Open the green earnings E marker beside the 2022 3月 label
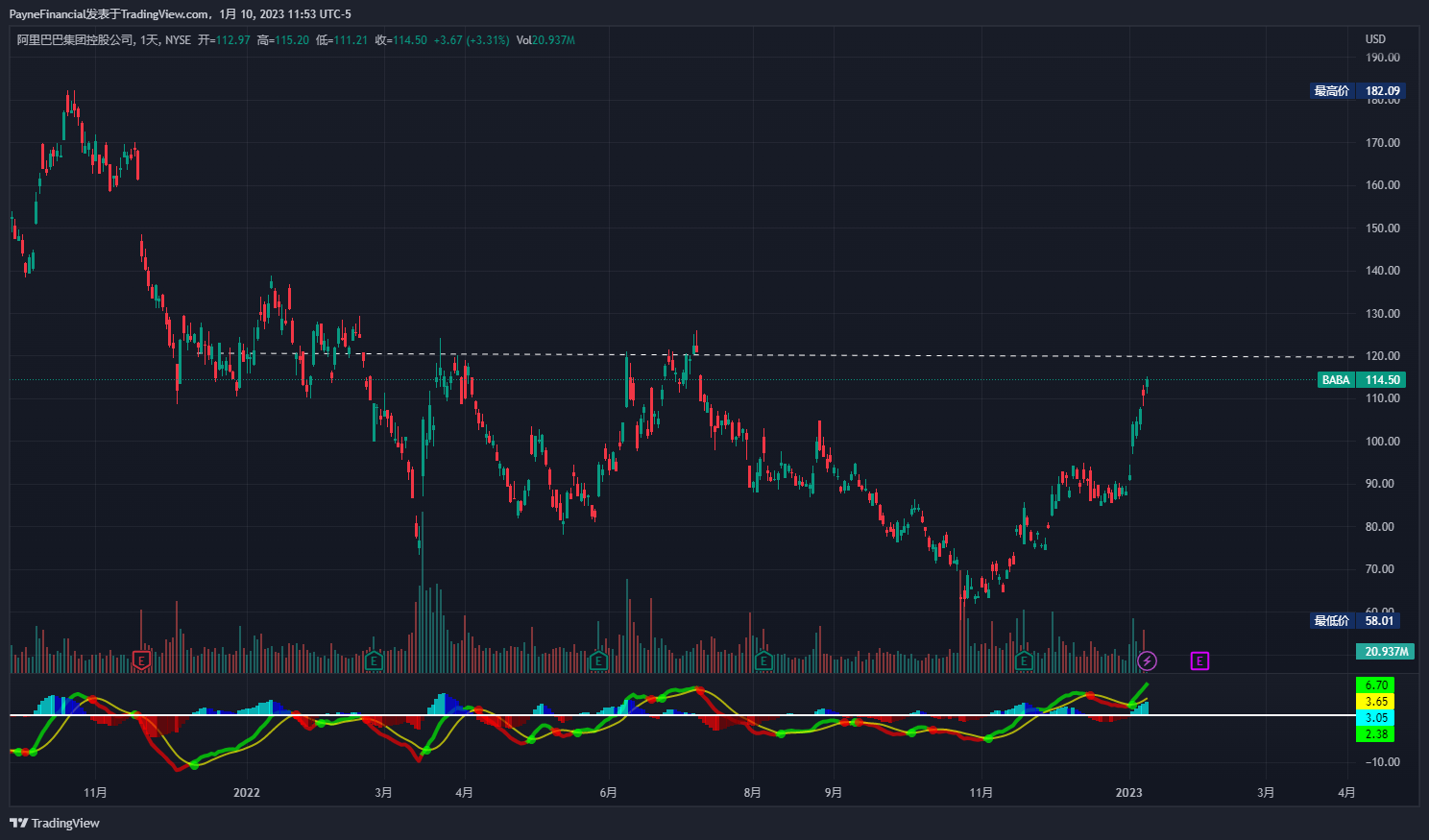The width and height of the screenshot is (1429, 840). click(x=375, y=660)
